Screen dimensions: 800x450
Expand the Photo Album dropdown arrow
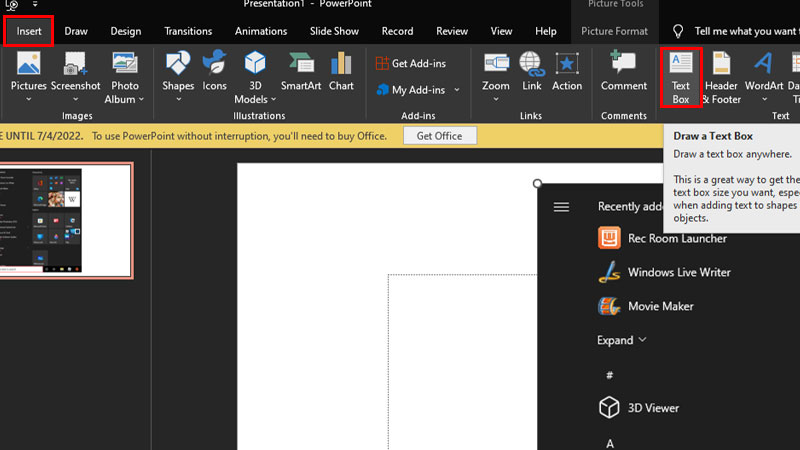[141, 99]
